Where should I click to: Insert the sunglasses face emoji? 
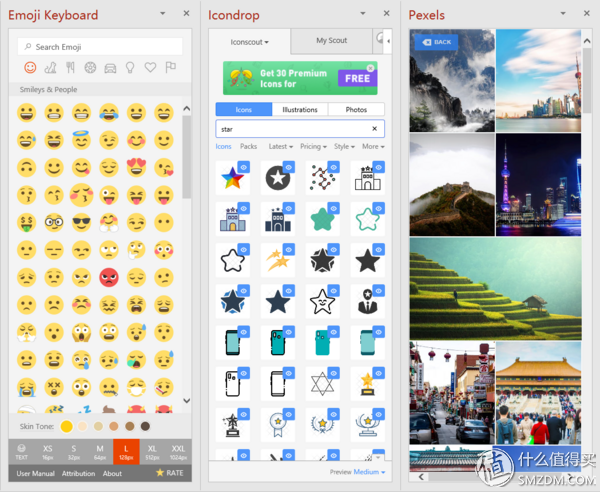[82, 222]
